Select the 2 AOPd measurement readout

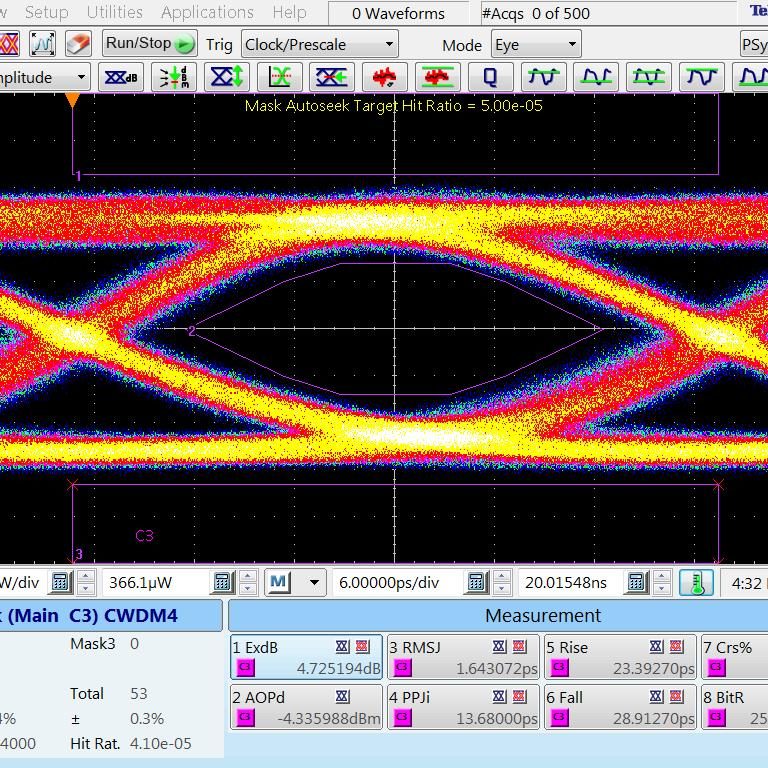click(x=307, y=707)
